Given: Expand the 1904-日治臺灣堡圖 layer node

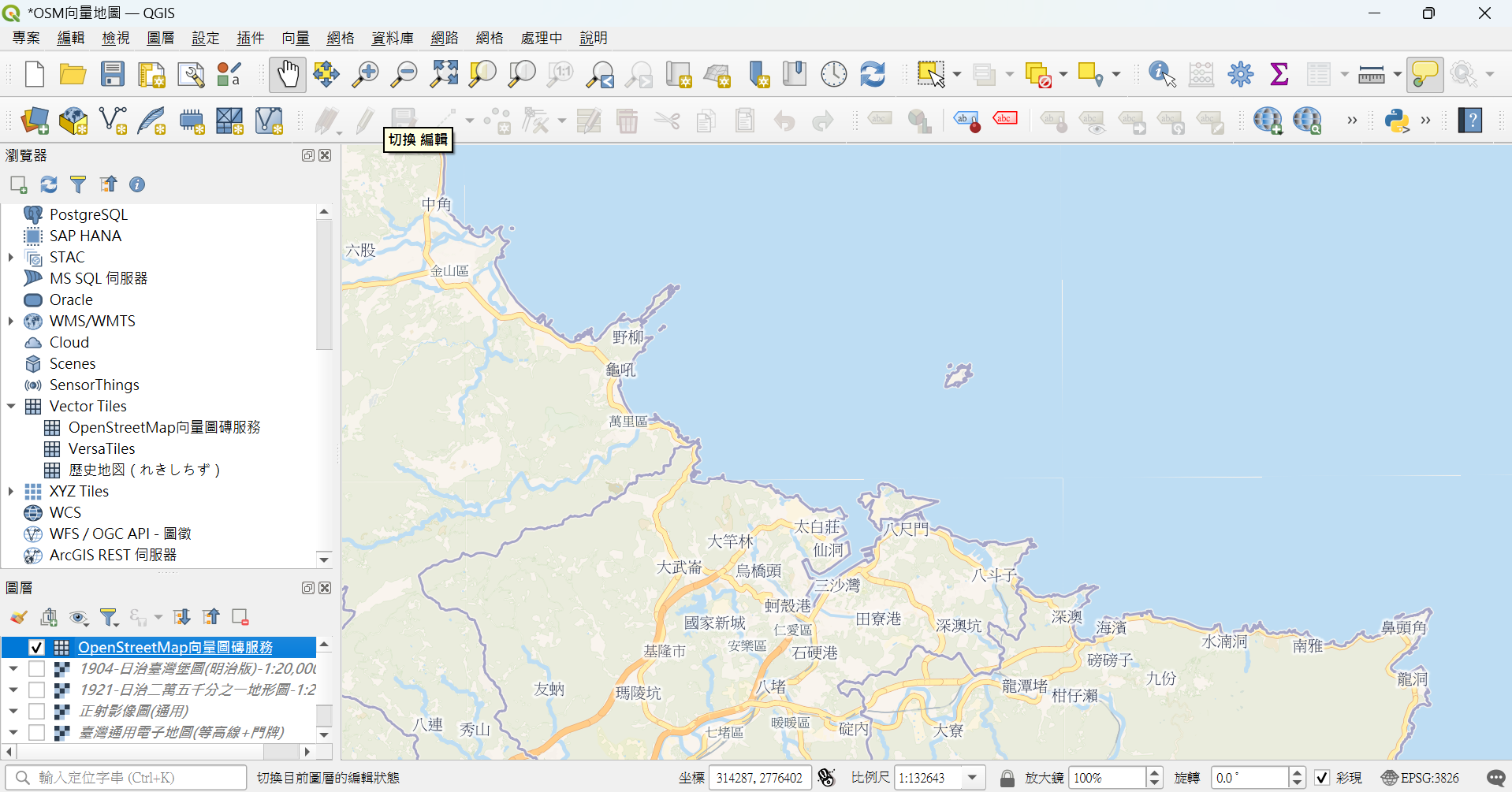Looking at the screenshot, I should point(13,668).
